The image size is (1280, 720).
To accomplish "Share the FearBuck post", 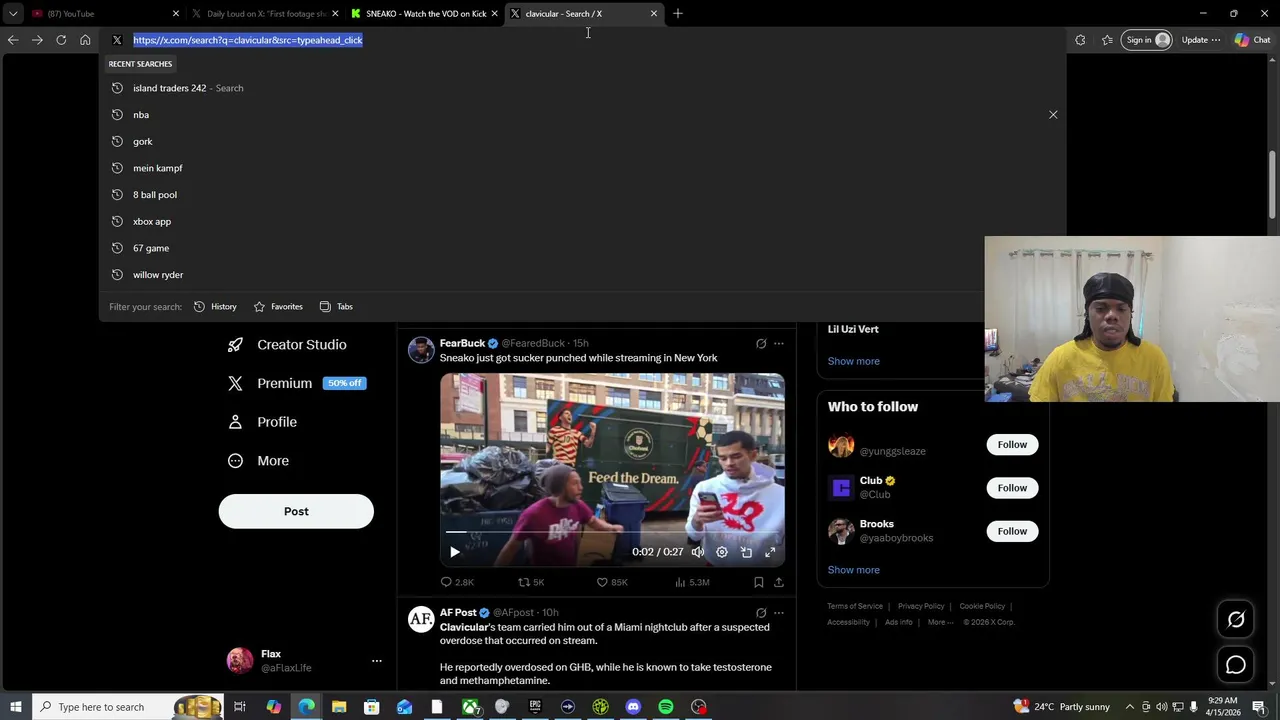I will [779, 582].
